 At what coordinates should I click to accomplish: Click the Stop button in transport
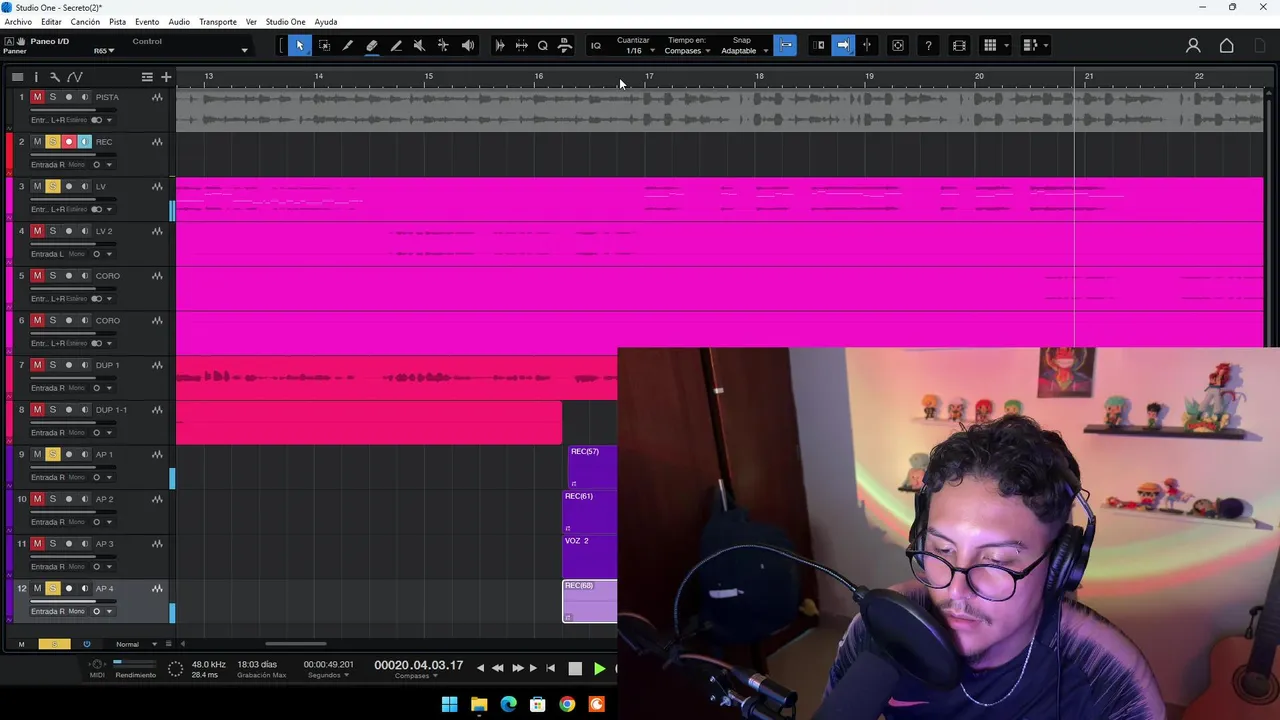pyautogui.click(x=575, y=668)
